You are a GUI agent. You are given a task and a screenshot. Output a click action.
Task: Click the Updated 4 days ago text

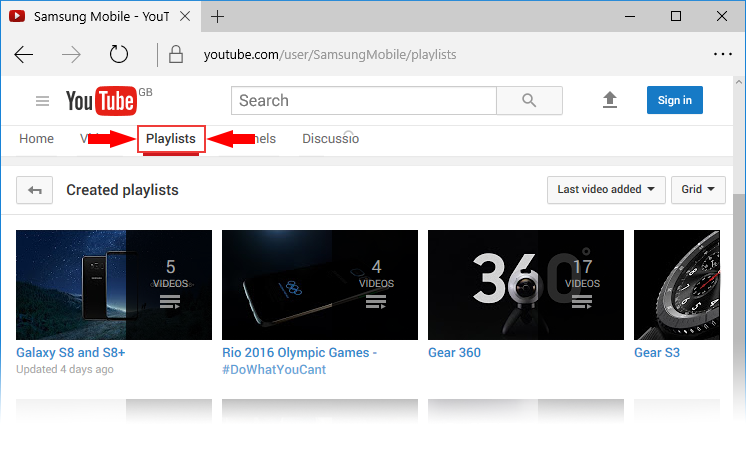click(x=65, y=370)
